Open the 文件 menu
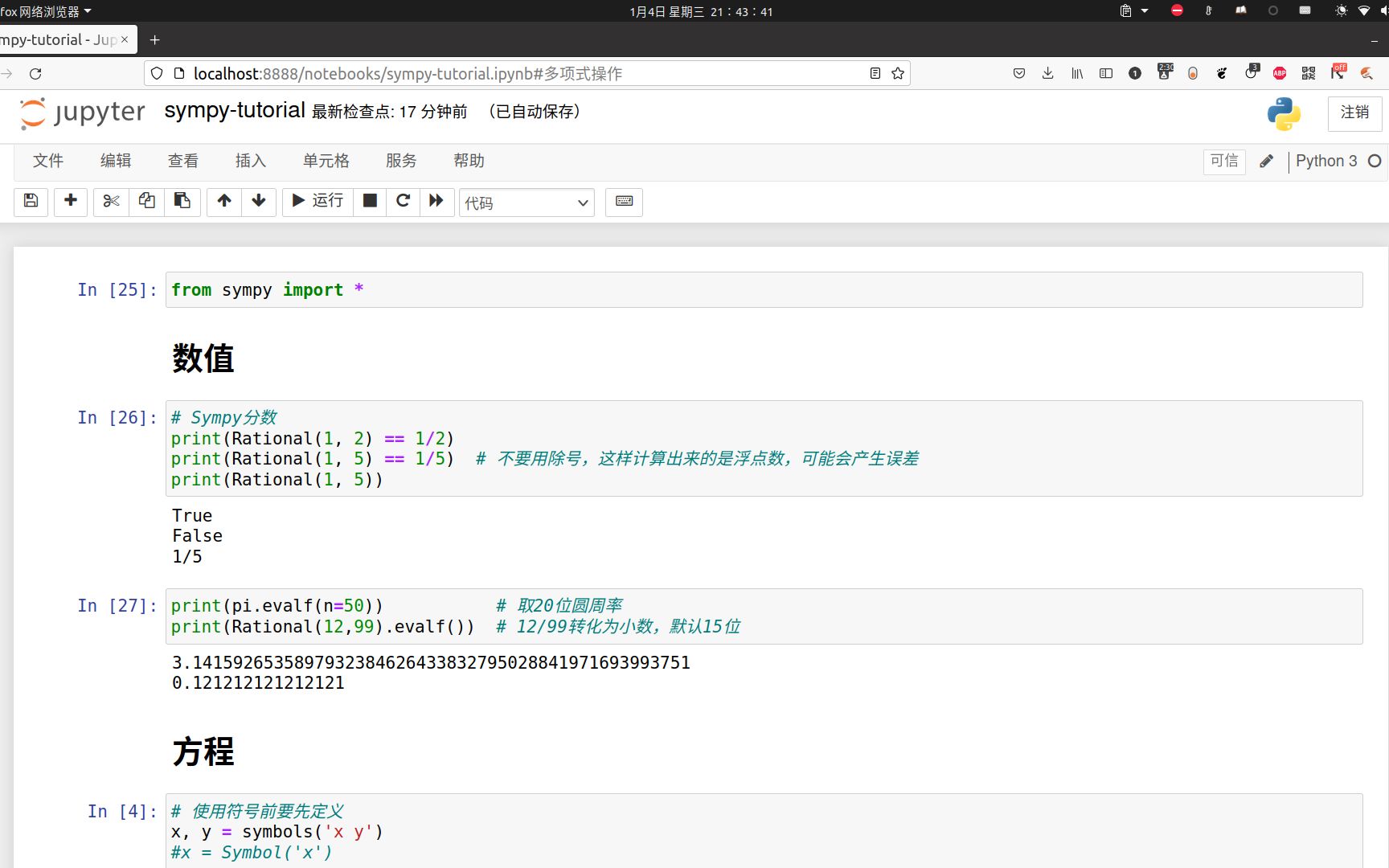 [48, 161]
